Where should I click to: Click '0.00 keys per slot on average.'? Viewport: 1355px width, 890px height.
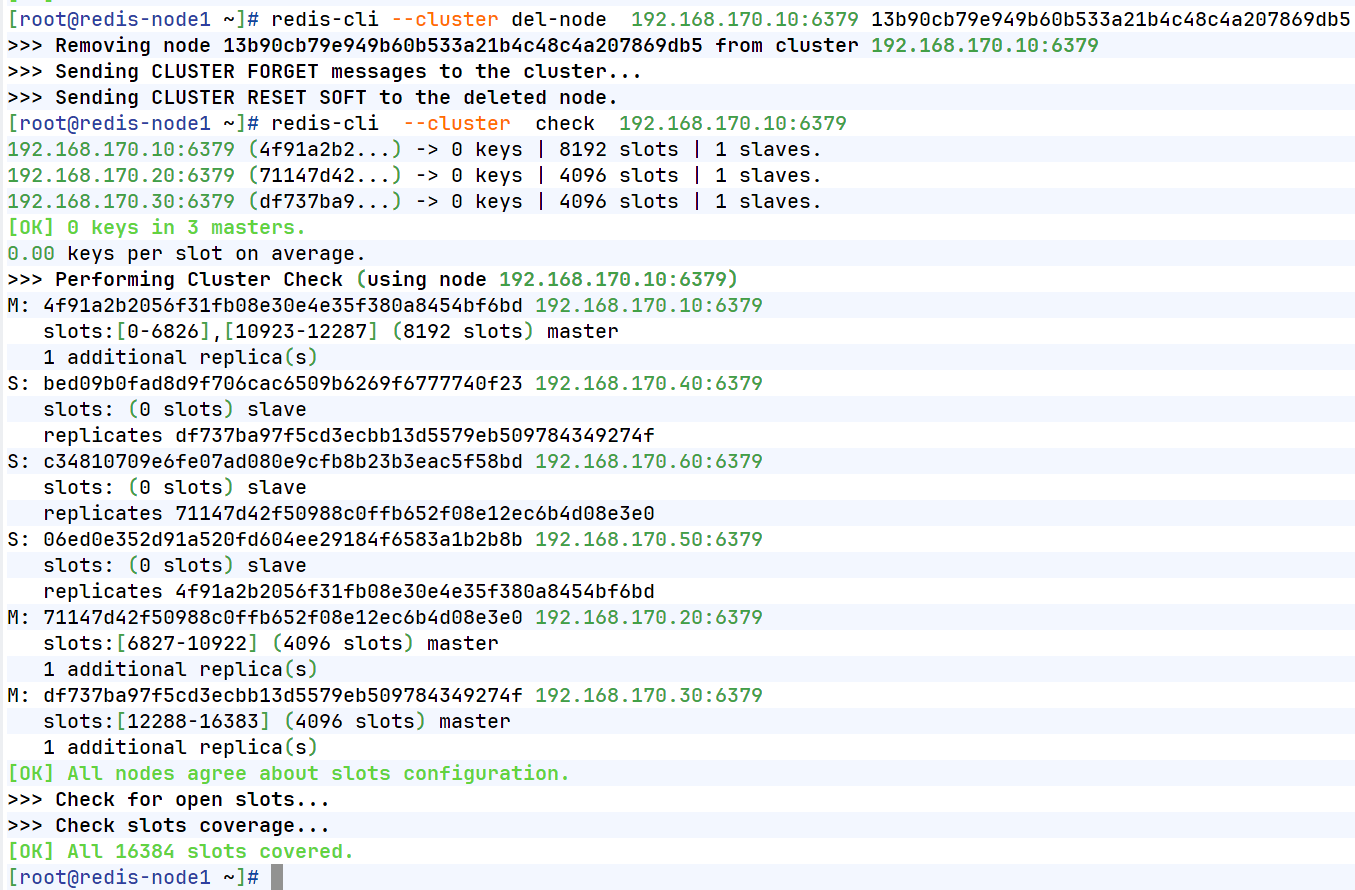186,253
